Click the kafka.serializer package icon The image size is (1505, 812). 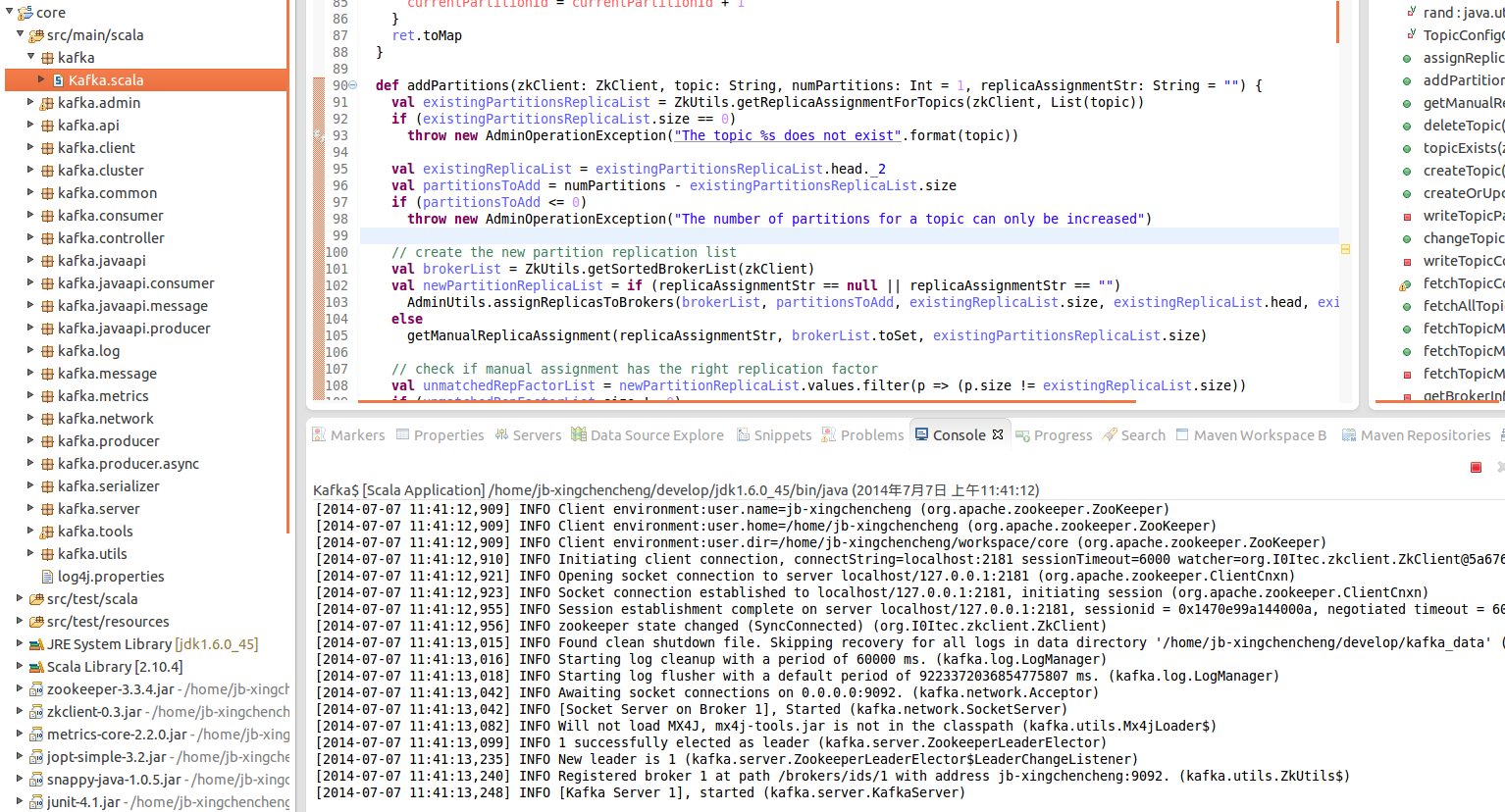(47, 485)
